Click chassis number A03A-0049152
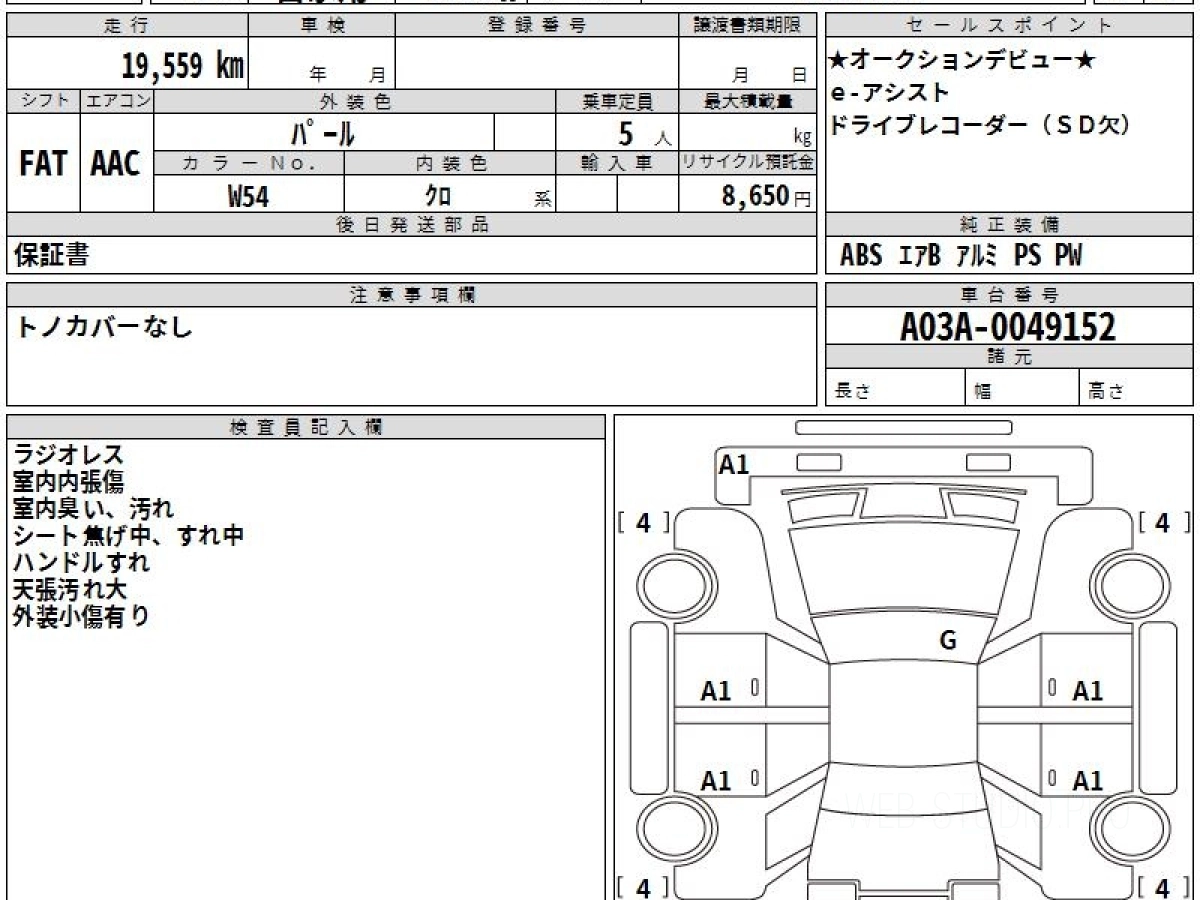The width and height of the screenshot is (1200, 900). (x=1008, y=326)
